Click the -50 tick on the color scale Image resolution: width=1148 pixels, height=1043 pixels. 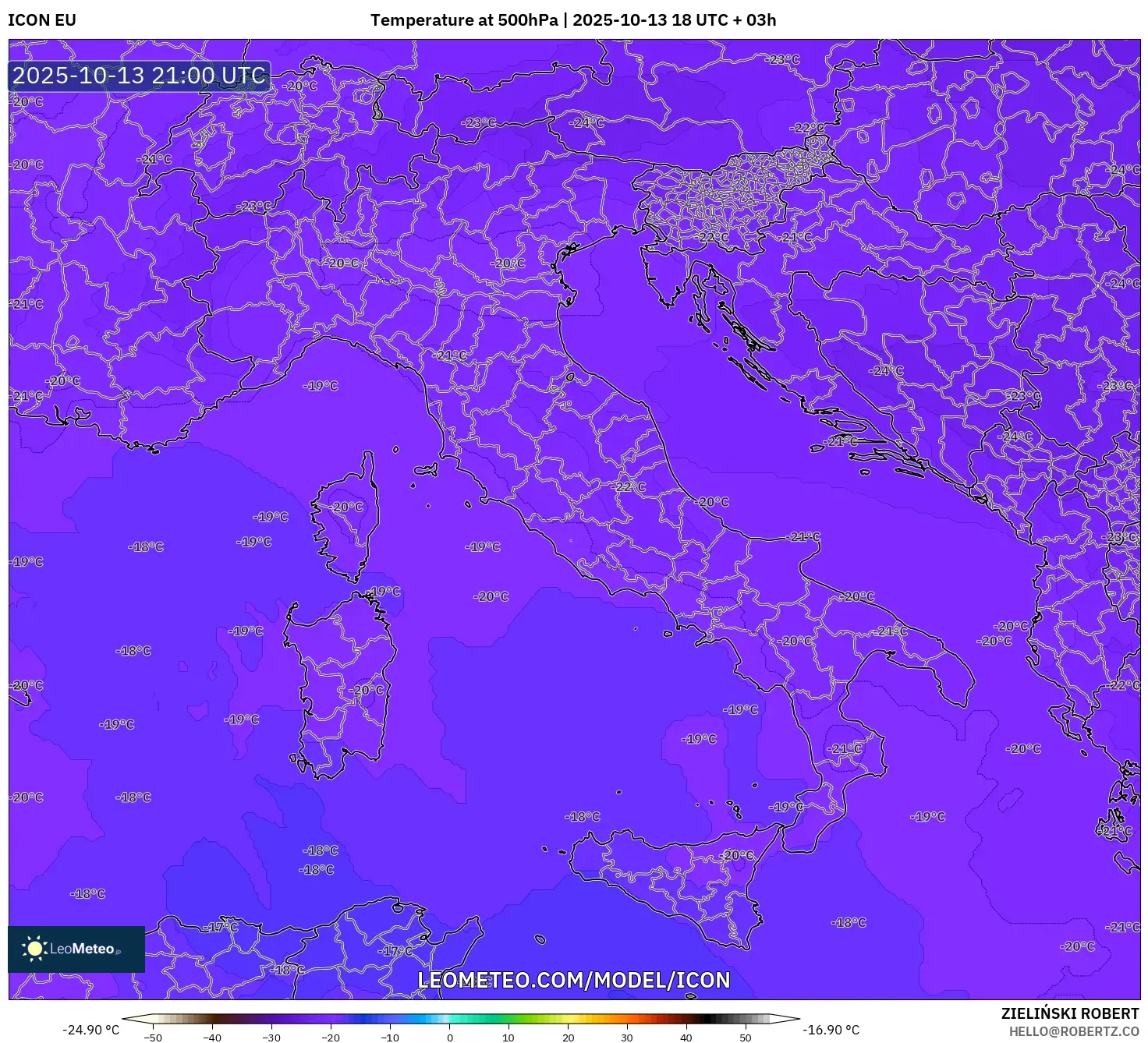click(x=153, y=1037)
